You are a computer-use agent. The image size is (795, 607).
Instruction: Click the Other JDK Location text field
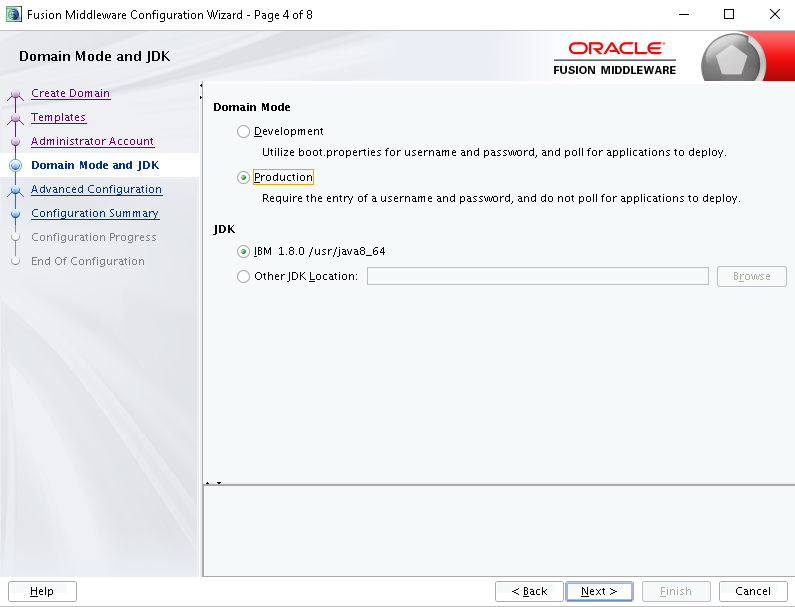(537, 276)
